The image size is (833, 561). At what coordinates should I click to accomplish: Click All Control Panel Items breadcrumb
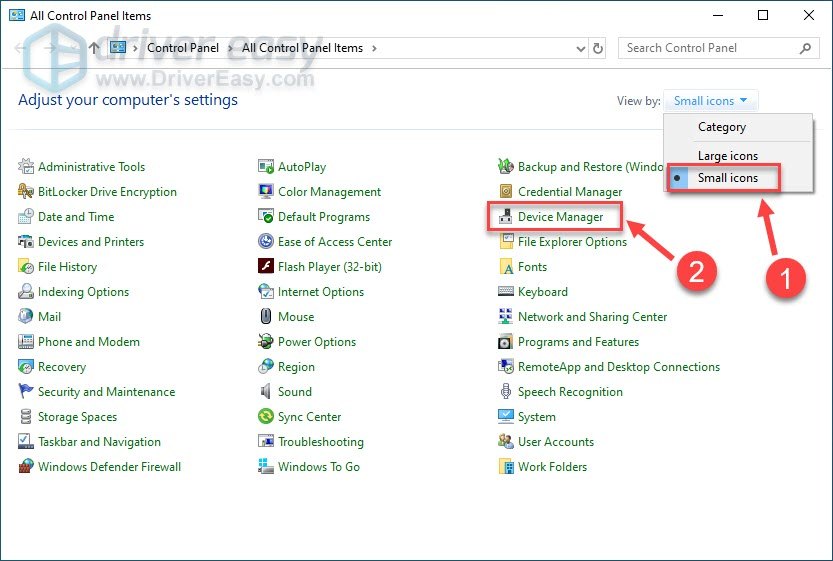pyautogui.click(x=302, y=48)
